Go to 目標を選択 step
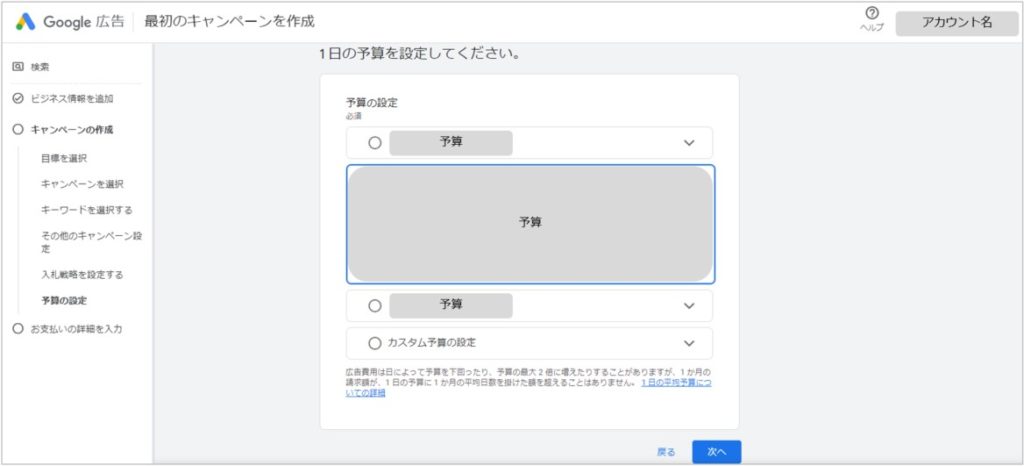This screenshot has height=466, width=1024. 64,158
